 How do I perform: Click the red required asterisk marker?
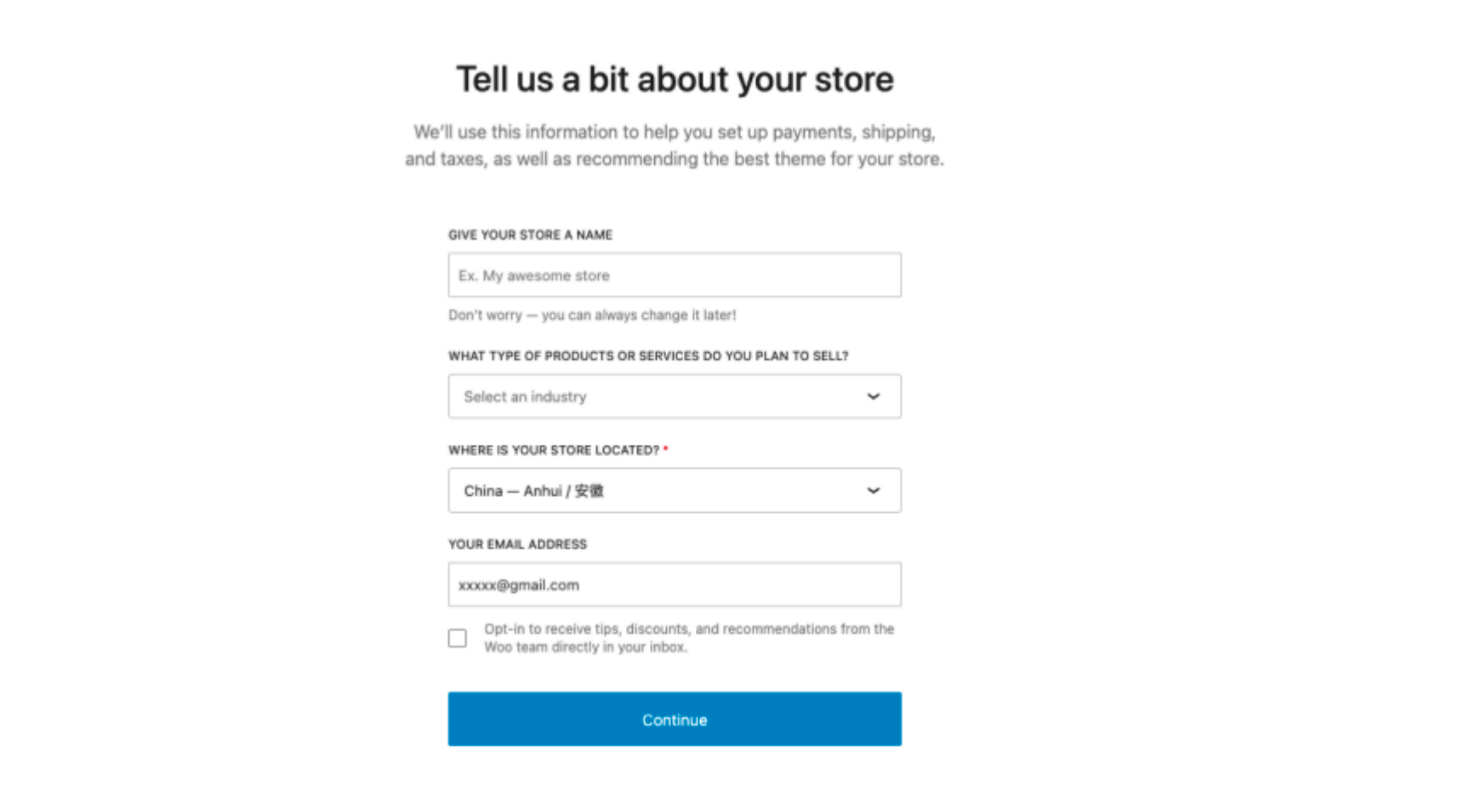point(666,450)
